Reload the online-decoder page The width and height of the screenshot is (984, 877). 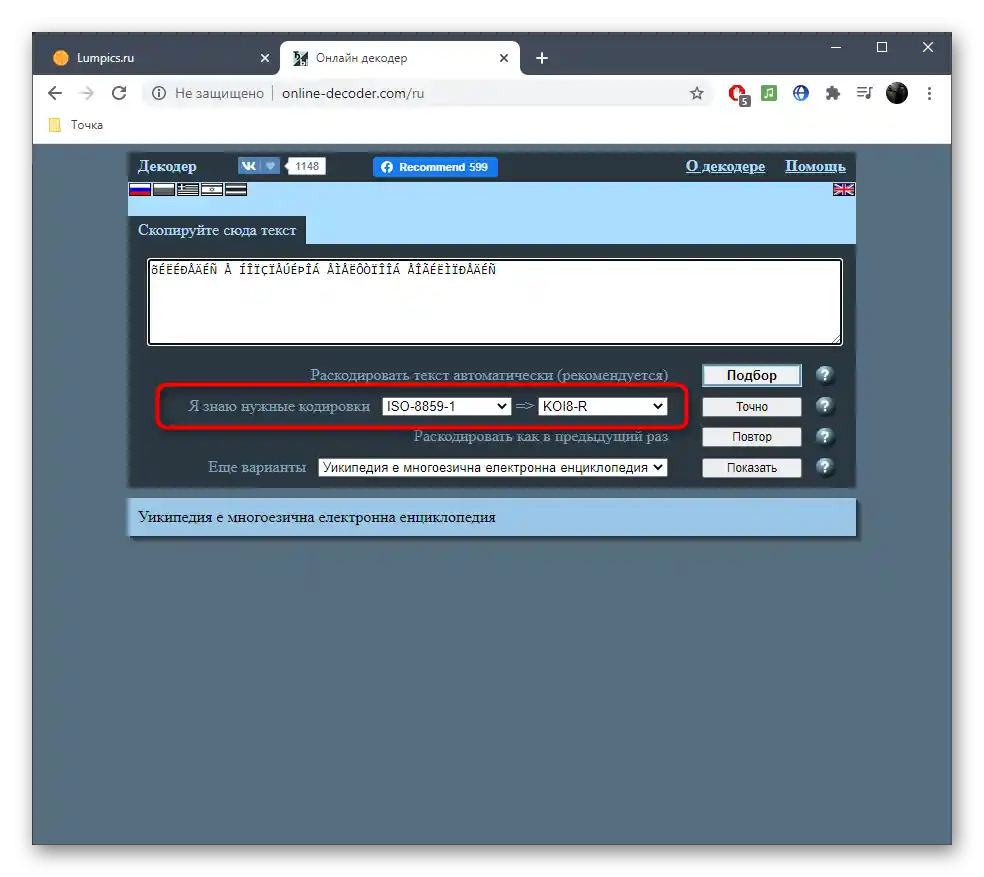pyautogui.click(x=119, y=93)
